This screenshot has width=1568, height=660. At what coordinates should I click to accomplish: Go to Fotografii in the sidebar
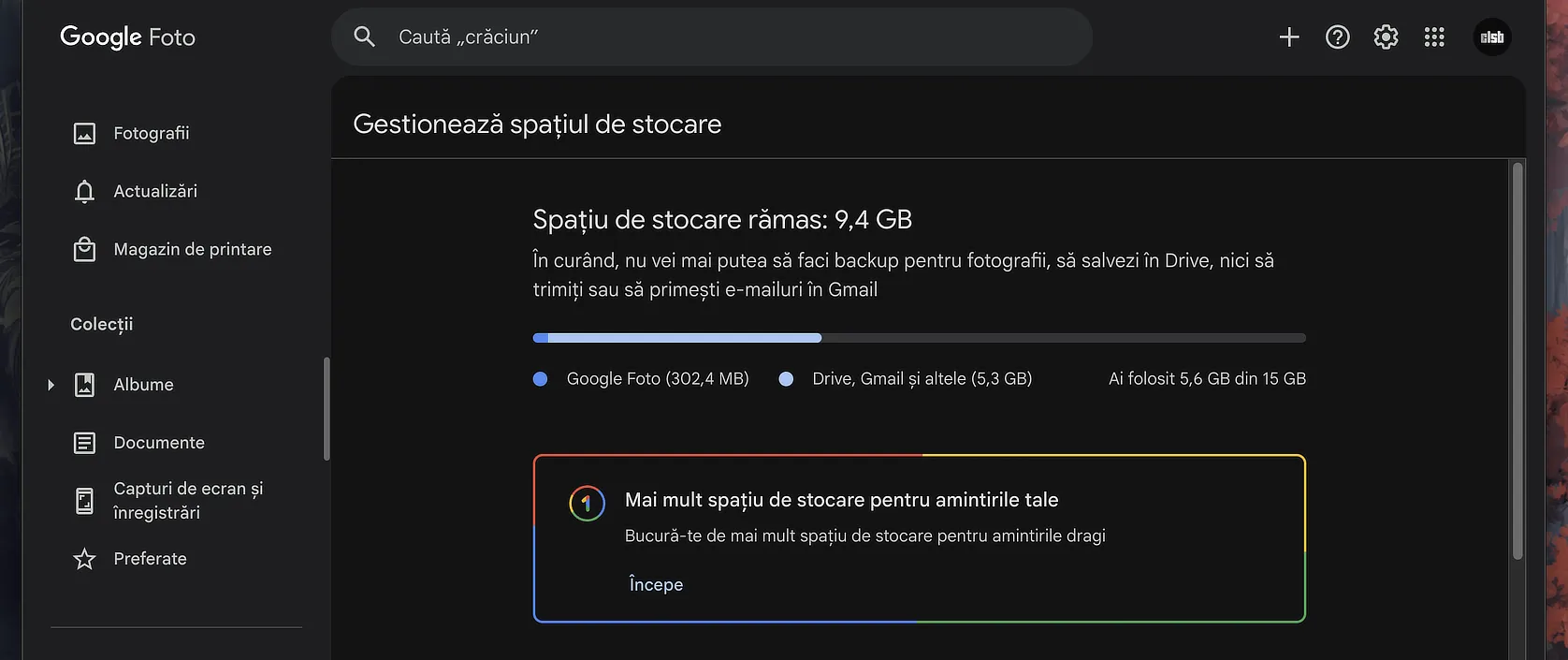(151, 134)
